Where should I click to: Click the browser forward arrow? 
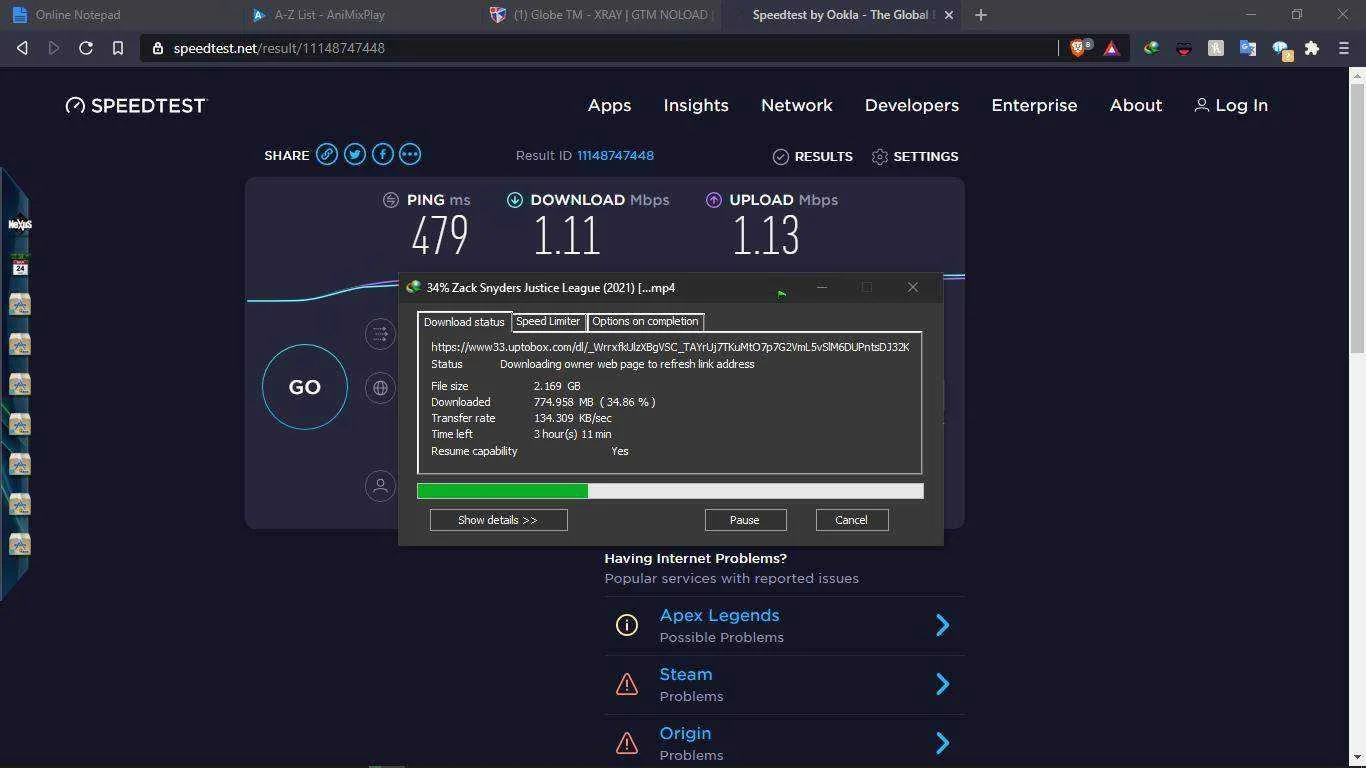tap(54, 48)
